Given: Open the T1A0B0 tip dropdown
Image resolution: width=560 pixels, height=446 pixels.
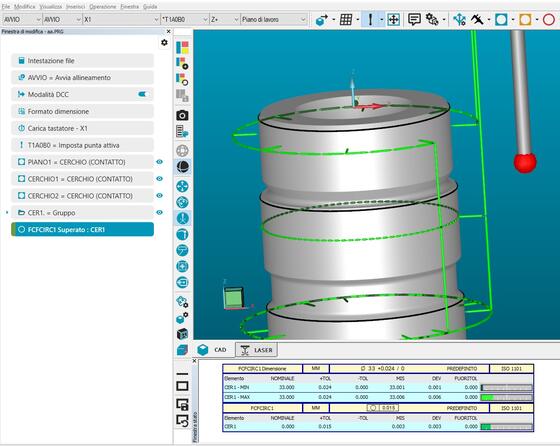Looking at the screenshot, I should tap(185, 19).
